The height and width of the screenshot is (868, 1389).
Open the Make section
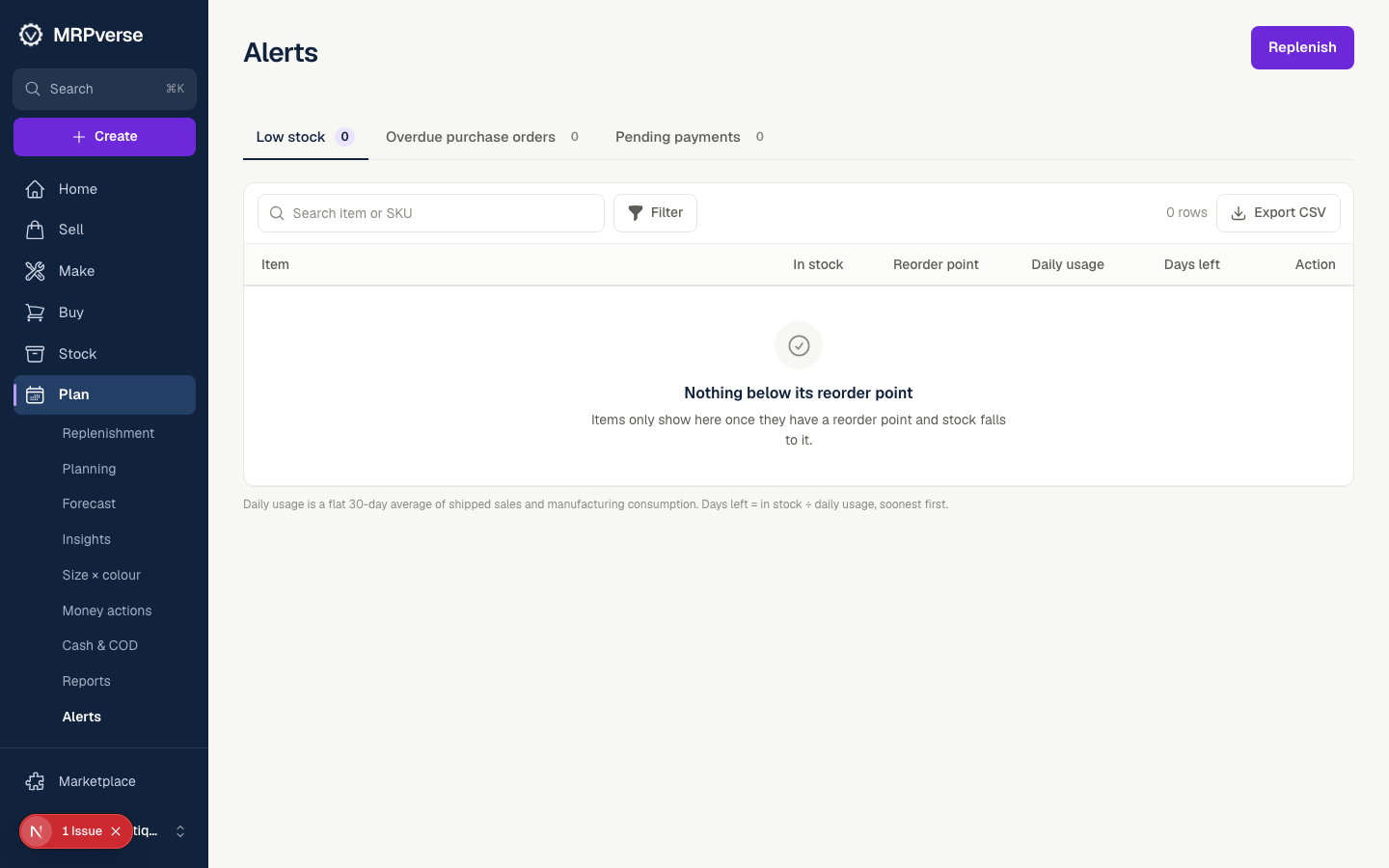(x=104, y=271)
